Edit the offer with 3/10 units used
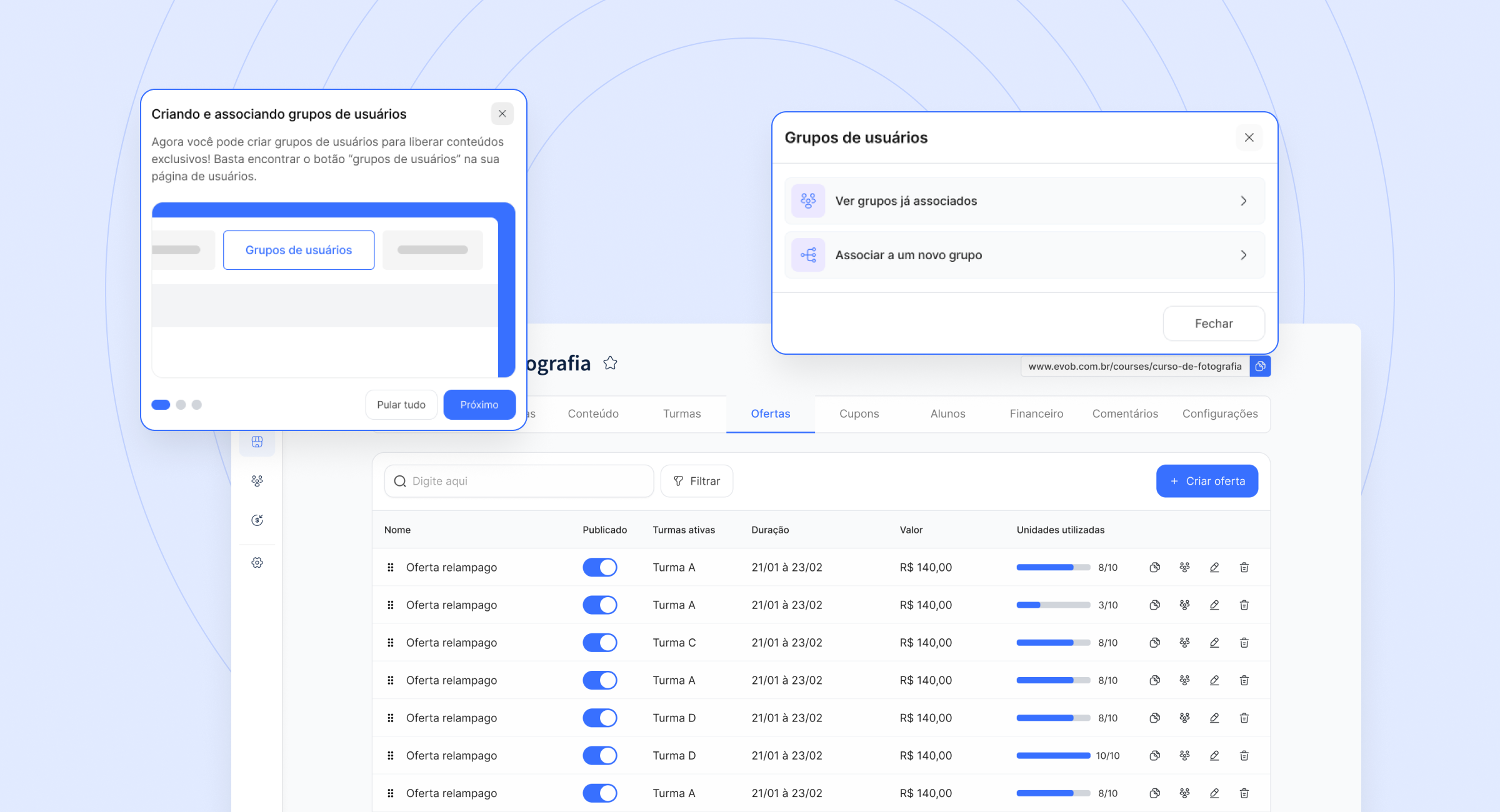 click(1214, 605)
